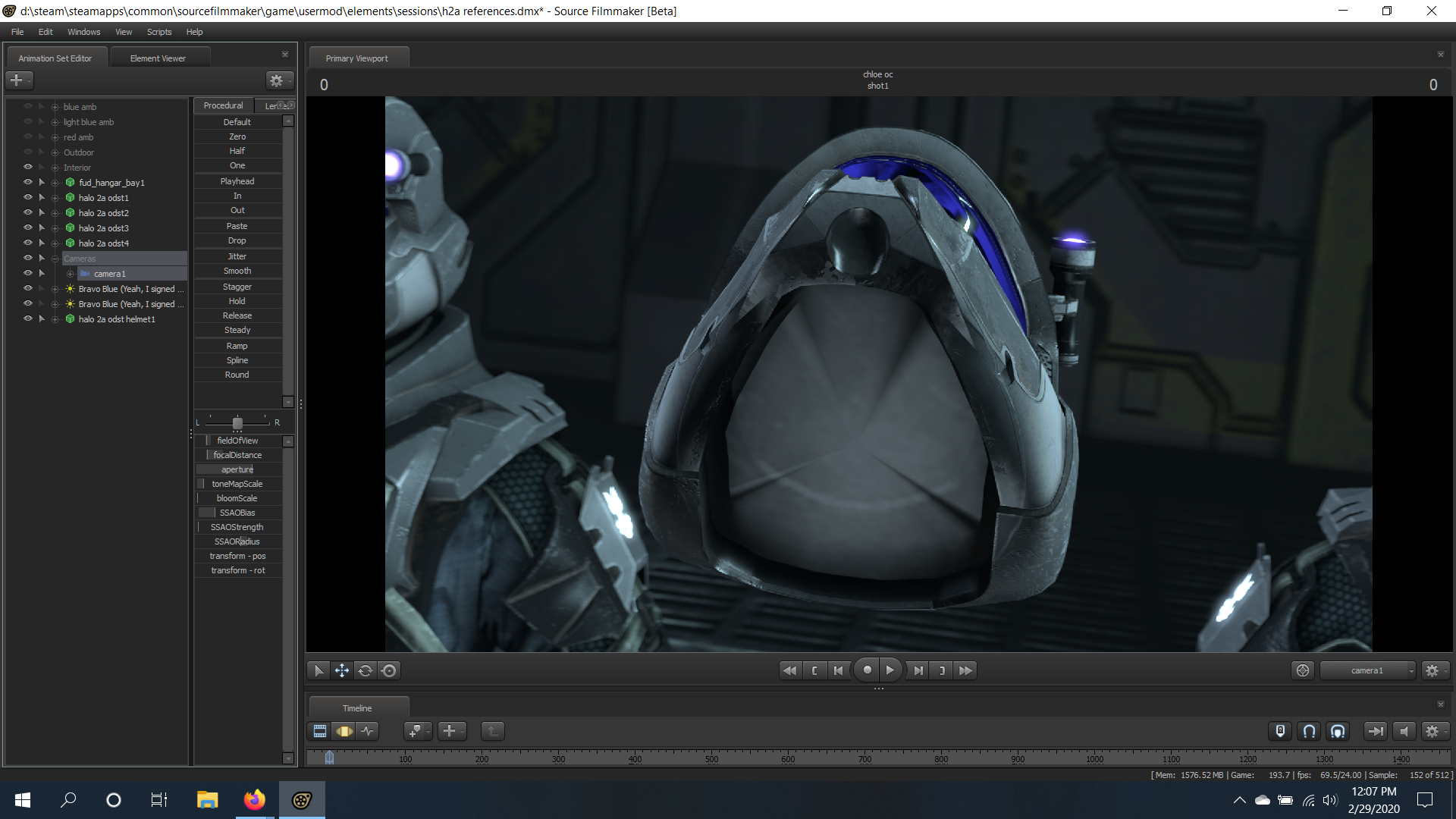Play the shot in viewport
Image resolution: width=1456 pixels, height=819 pixels.
tap(890, 670)
